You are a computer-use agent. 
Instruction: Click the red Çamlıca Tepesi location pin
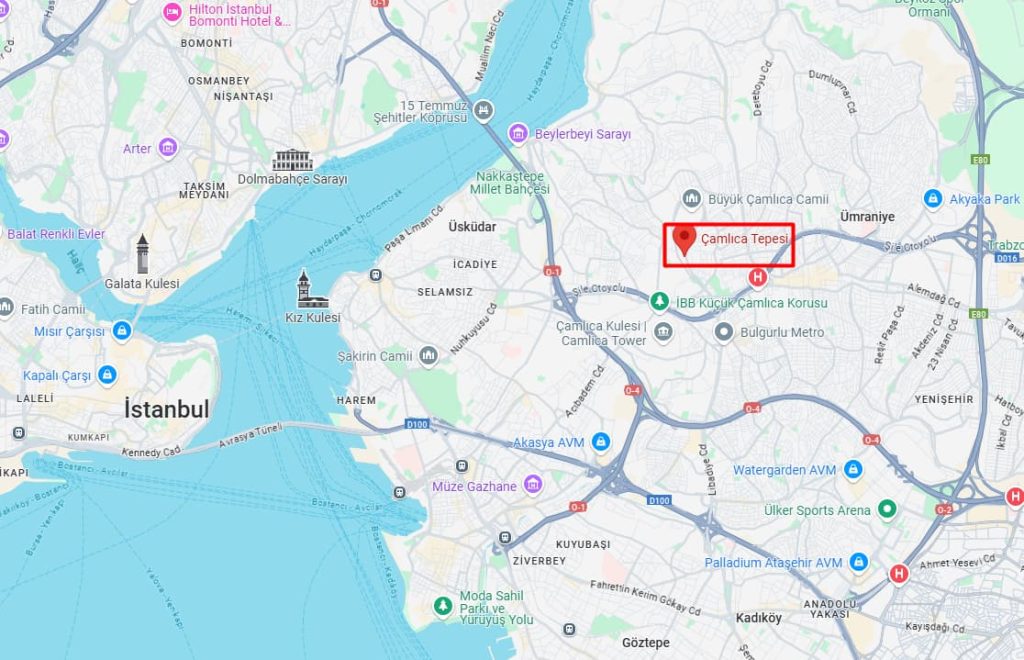click(684, 240)
